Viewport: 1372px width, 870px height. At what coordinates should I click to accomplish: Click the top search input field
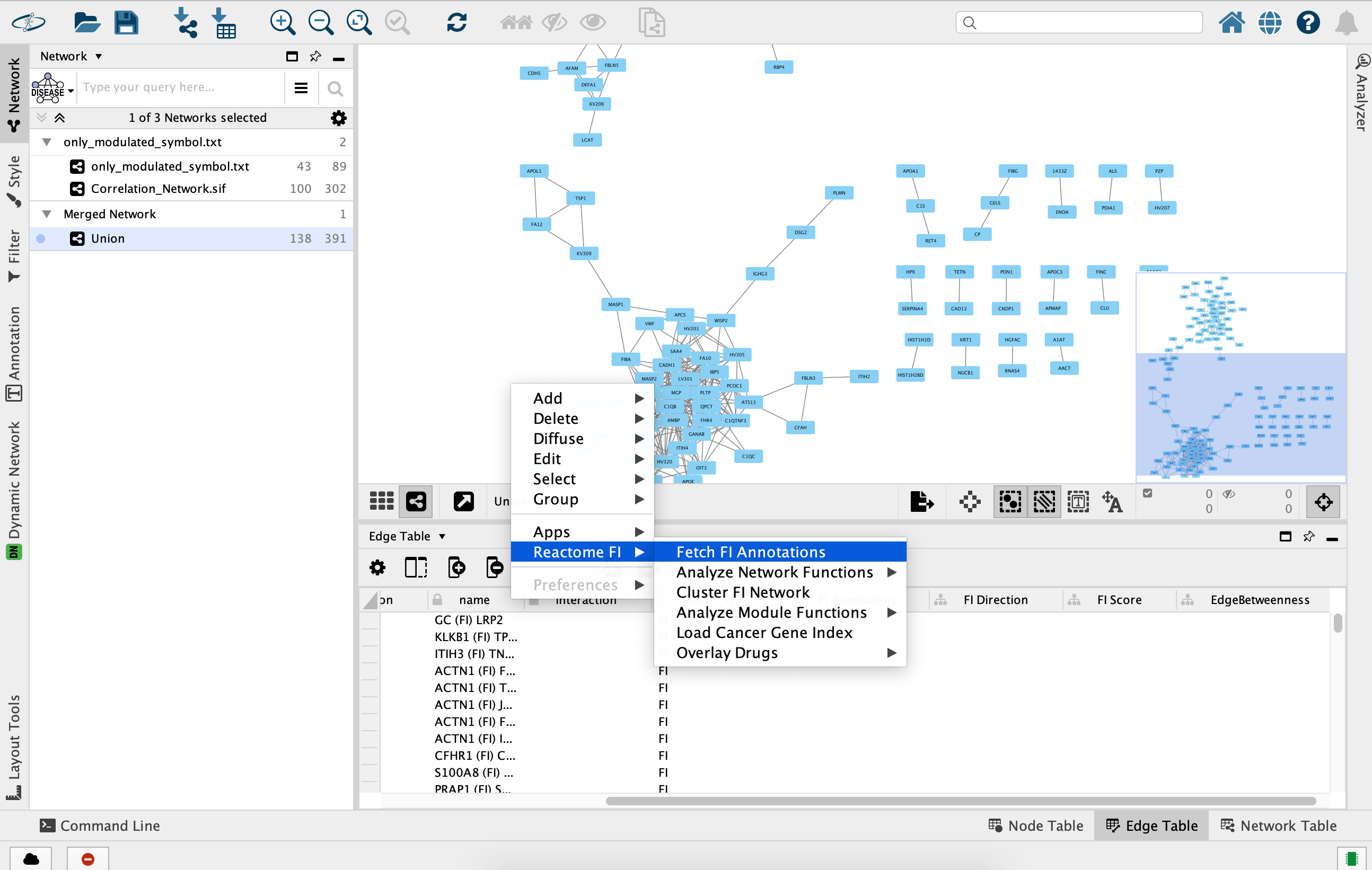[x=1079, y=23]
